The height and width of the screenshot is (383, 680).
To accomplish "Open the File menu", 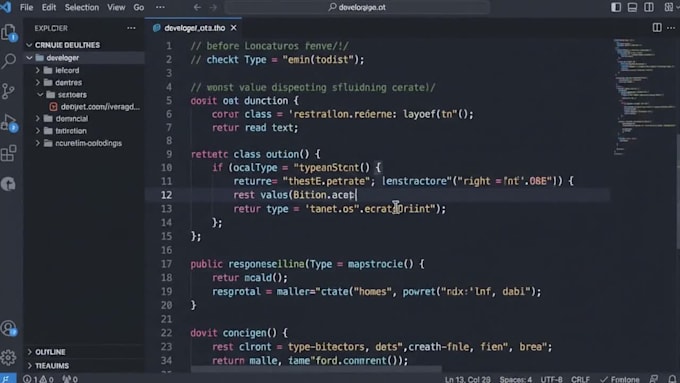I will [26, 7].
